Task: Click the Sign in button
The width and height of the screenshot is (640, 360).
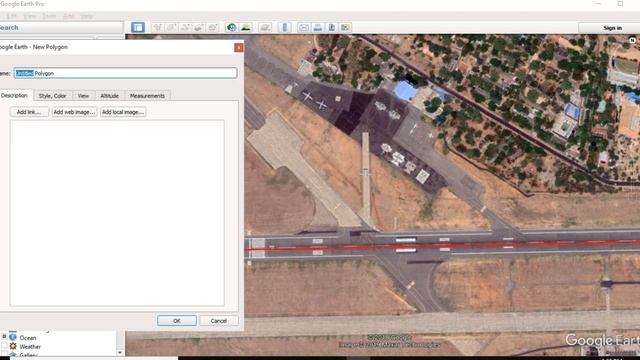Action: tap(612, 28)
